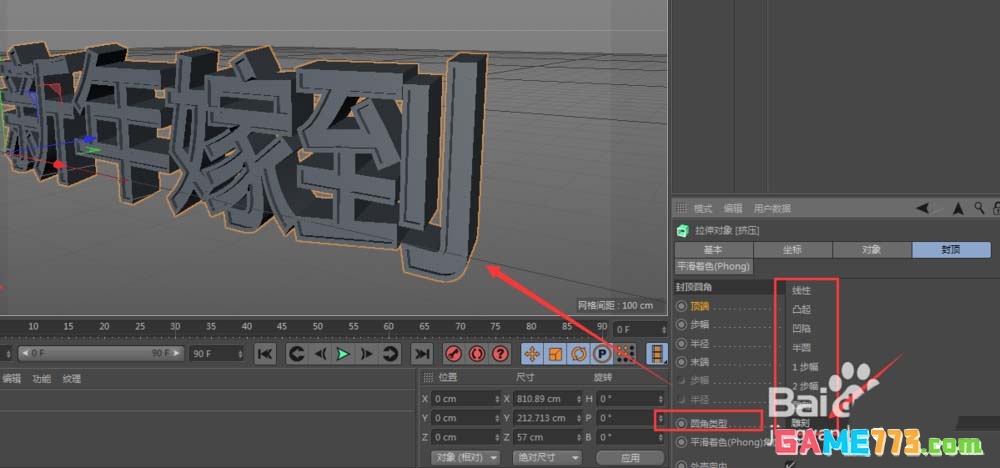Image resolution: width=1000 pixels, height=468 pixels.
Task: Click the preview range slider bar
Action: click(101, 353)
